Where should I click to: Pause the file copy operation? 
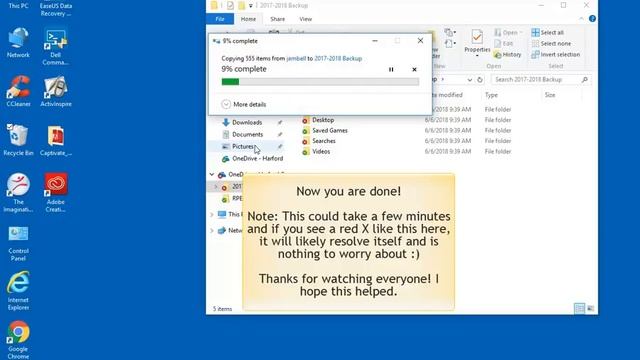[391, 70]
